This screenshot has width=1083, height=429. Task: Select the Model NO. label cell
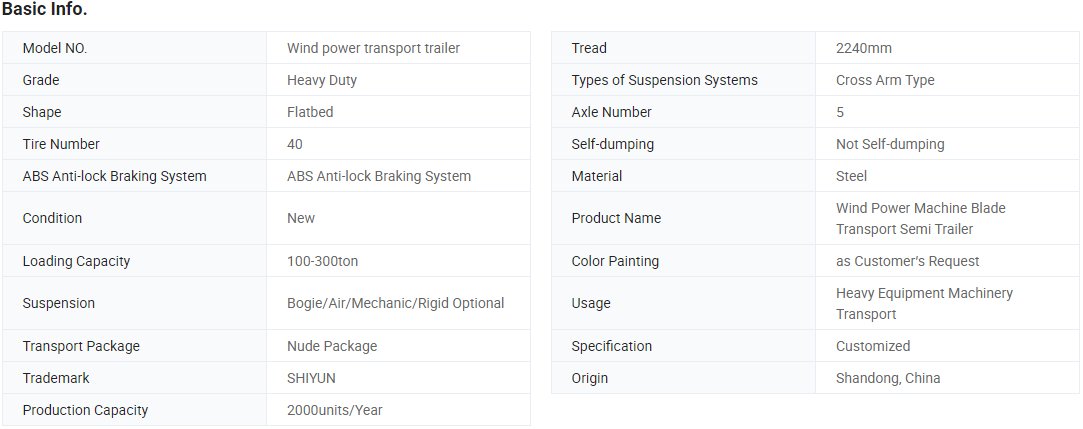tap(135, 48)
